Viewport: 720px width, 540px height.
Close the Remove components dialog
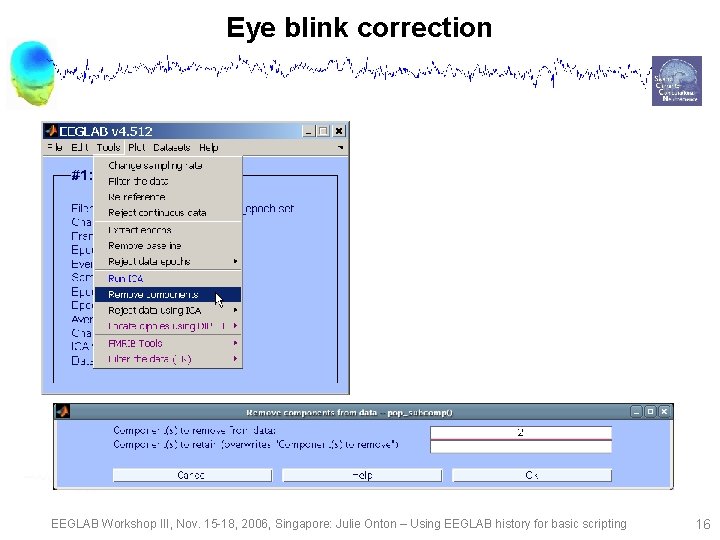(664, 412)
